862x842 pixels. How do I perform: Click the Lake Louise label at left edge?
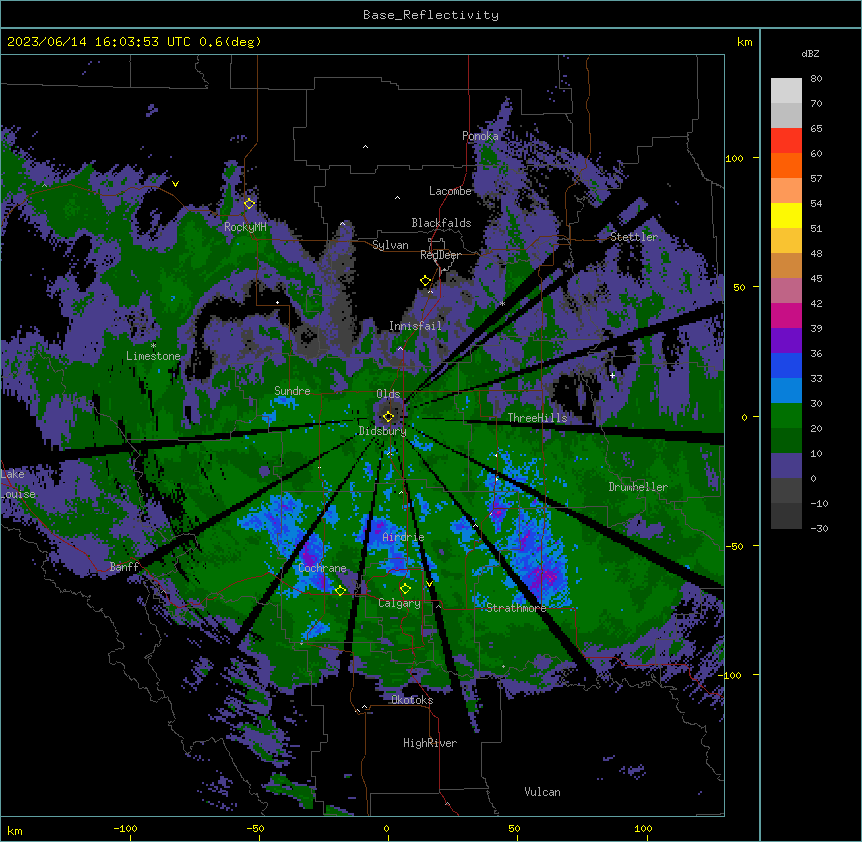click(18, 484)
